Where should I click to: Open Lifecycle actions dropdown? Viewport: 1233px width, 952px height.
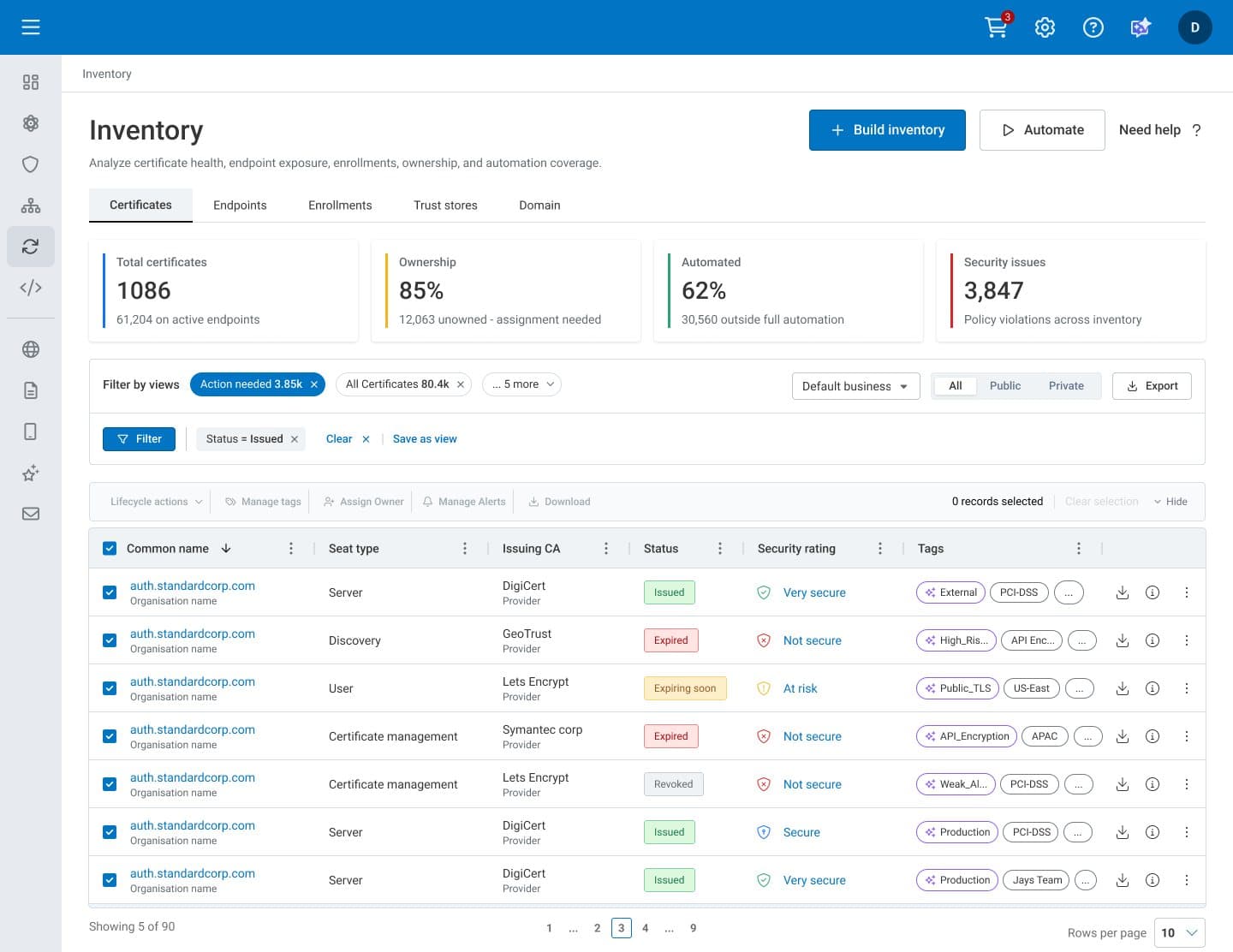[156, 502]
